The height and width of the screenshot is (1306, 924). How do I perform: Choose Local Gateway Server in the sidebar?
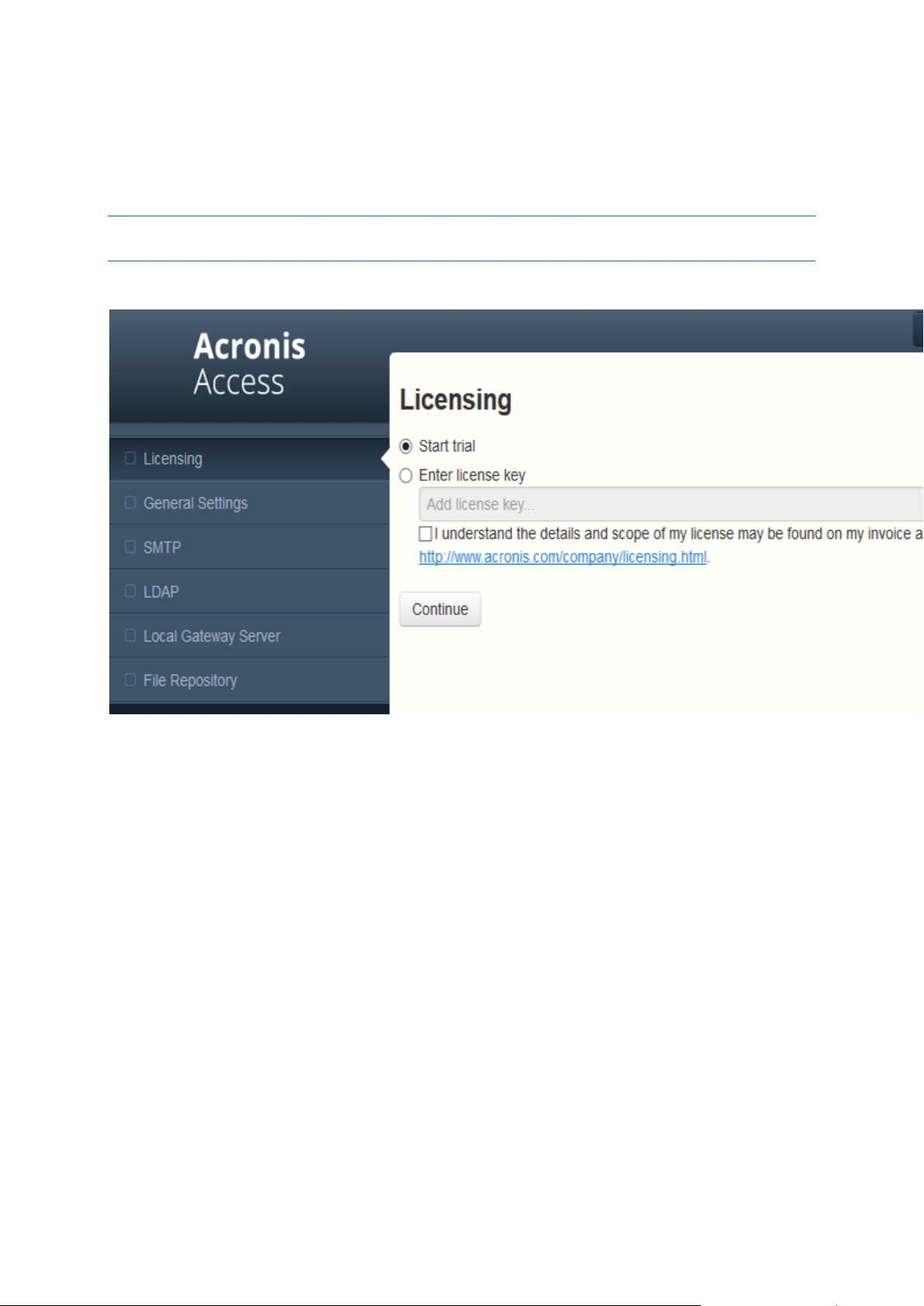pyautogui.click(x=249, y=635)
